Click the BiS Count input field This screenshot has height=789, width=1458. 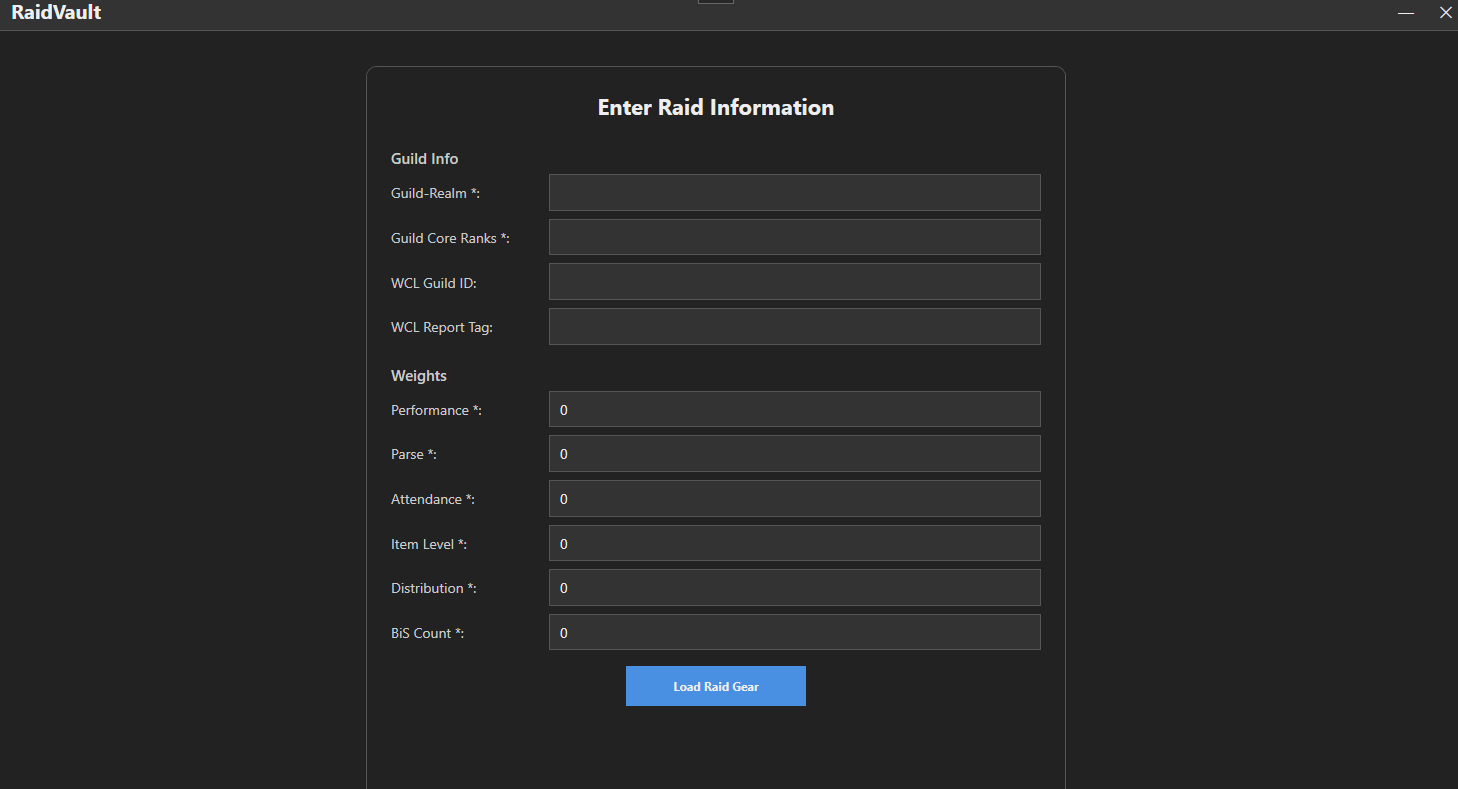click(794, 632)
